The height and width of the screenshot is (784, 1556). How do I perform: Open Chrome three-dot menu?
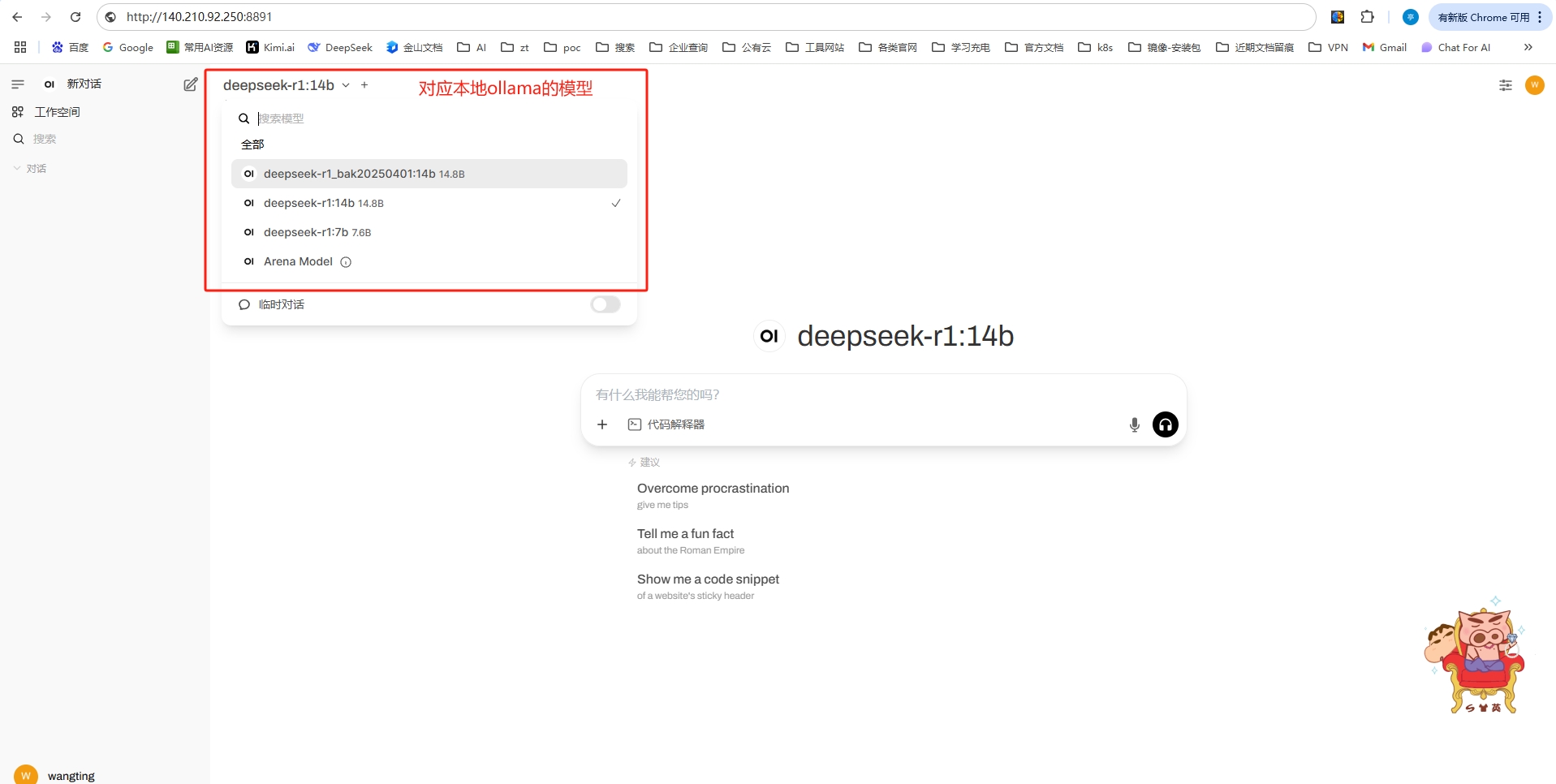1540,17
